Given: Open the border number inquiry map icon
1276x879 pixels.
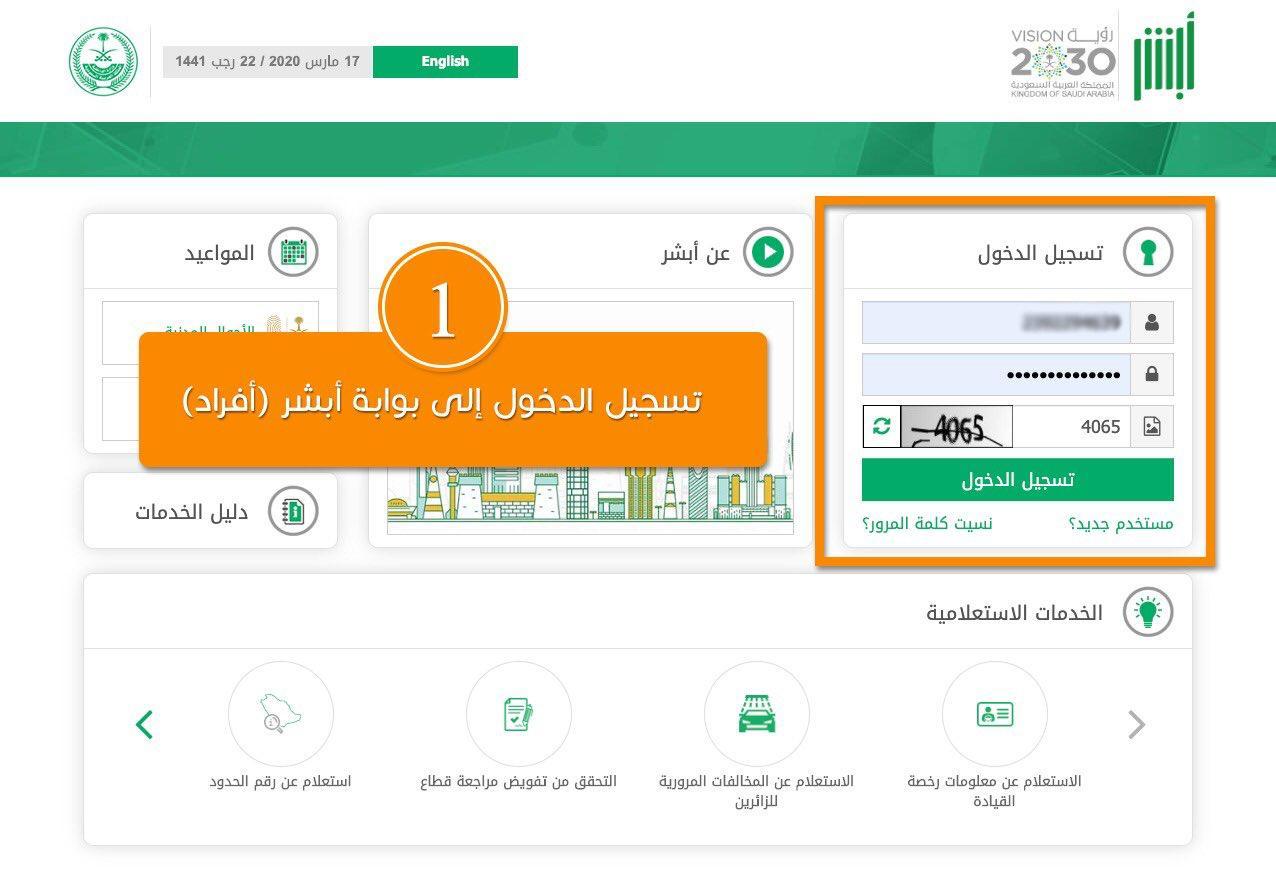Looking at the screenshot, I should coord(281,714).
